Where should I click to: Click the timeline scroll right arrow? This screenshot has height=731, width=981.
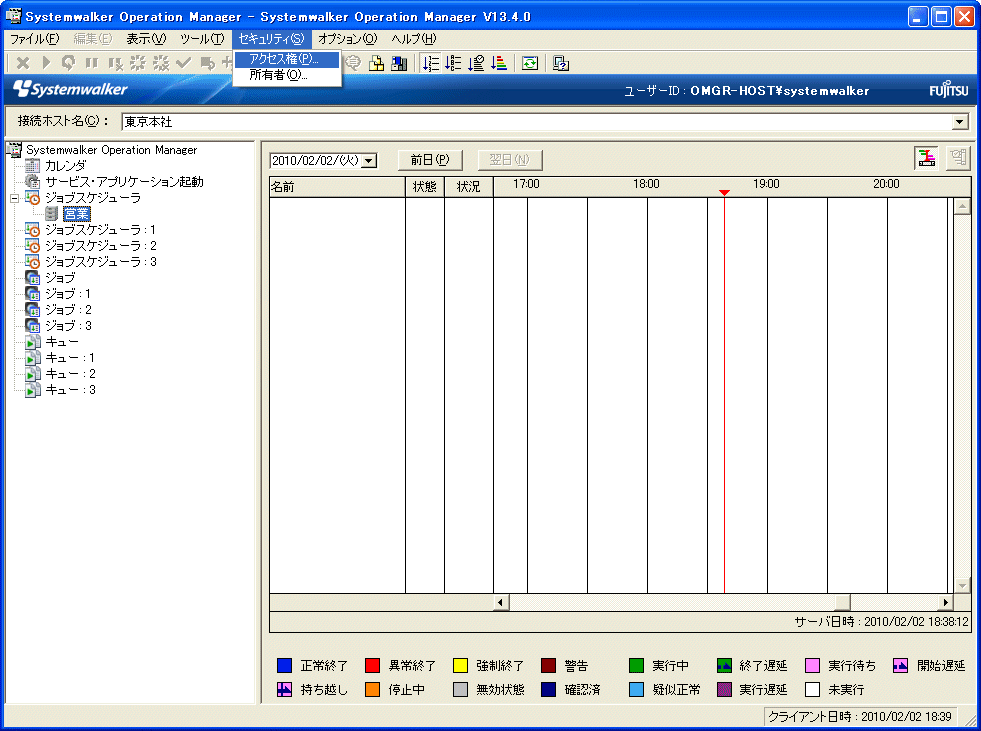(x=945, y=602)
